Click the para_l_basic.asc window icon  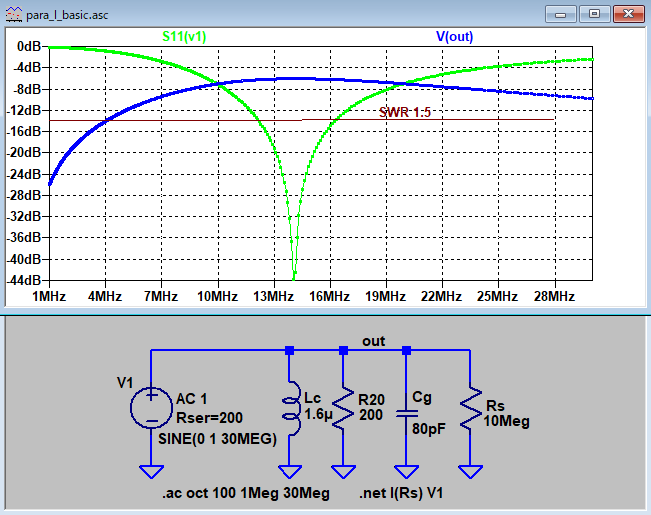pyautogui.click(x=14, y=15)
